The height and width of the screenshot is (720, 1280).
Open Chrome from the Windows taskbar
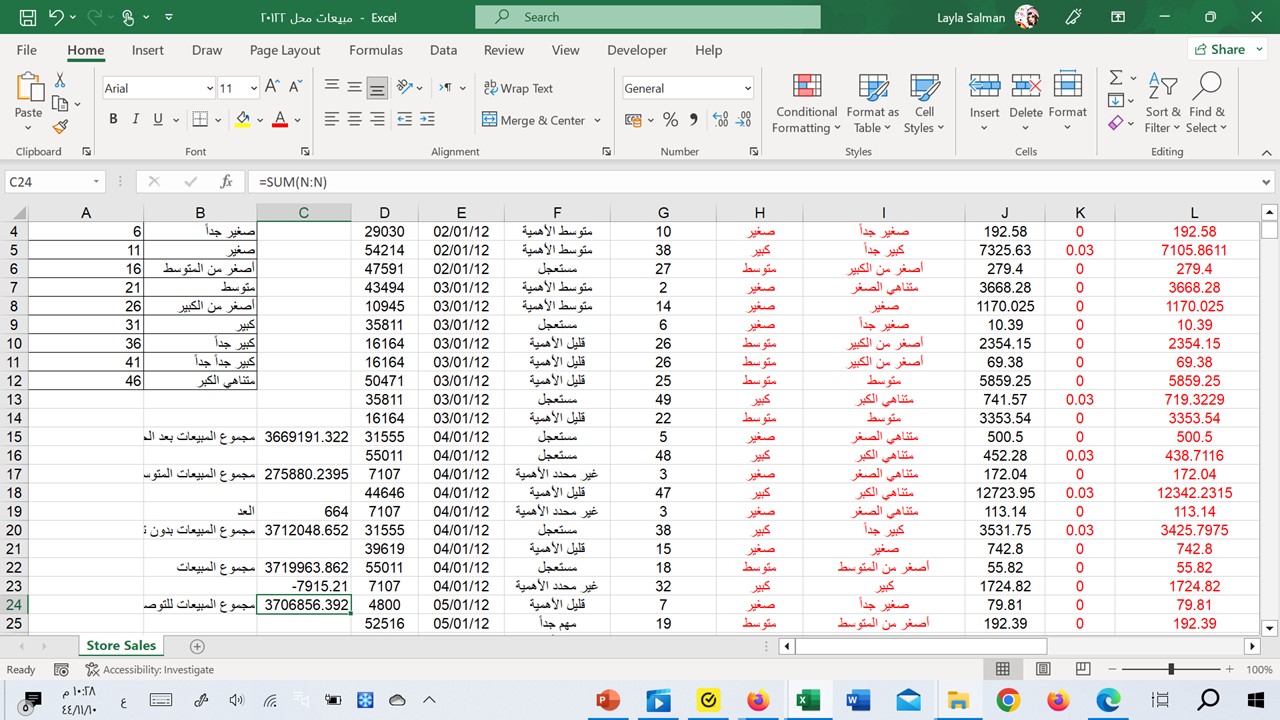coord(1008,700)
